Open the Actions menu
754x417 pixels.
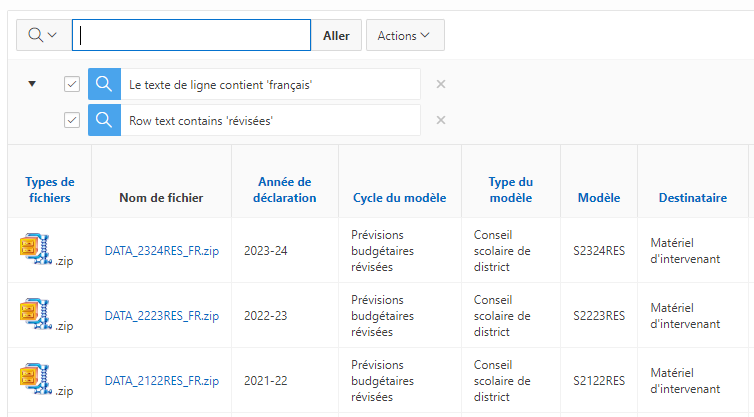404,35
